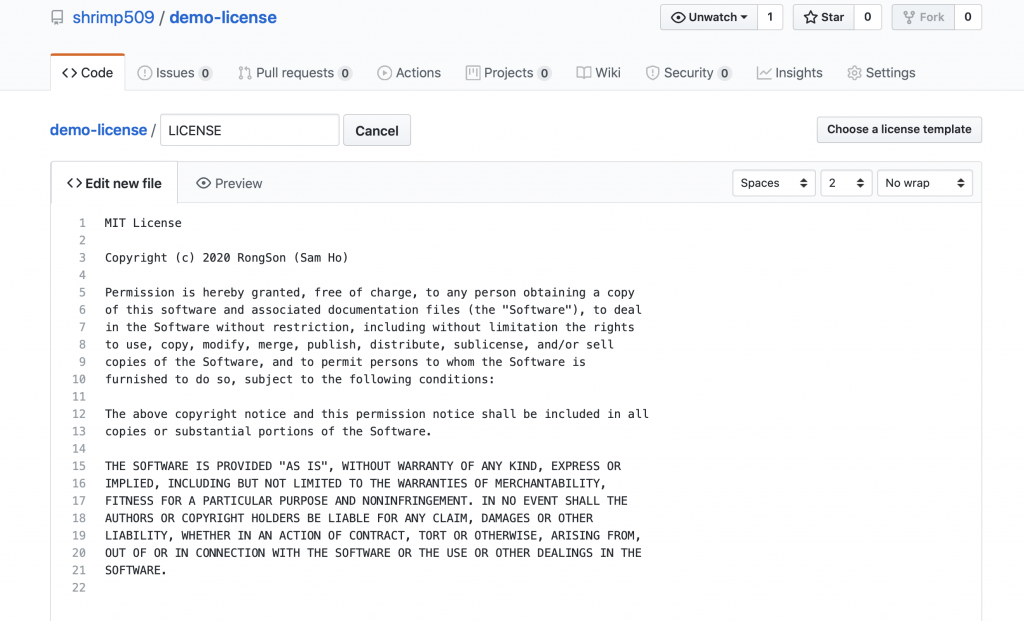Open the indent size dropdown showing 2

coord(846,183)
